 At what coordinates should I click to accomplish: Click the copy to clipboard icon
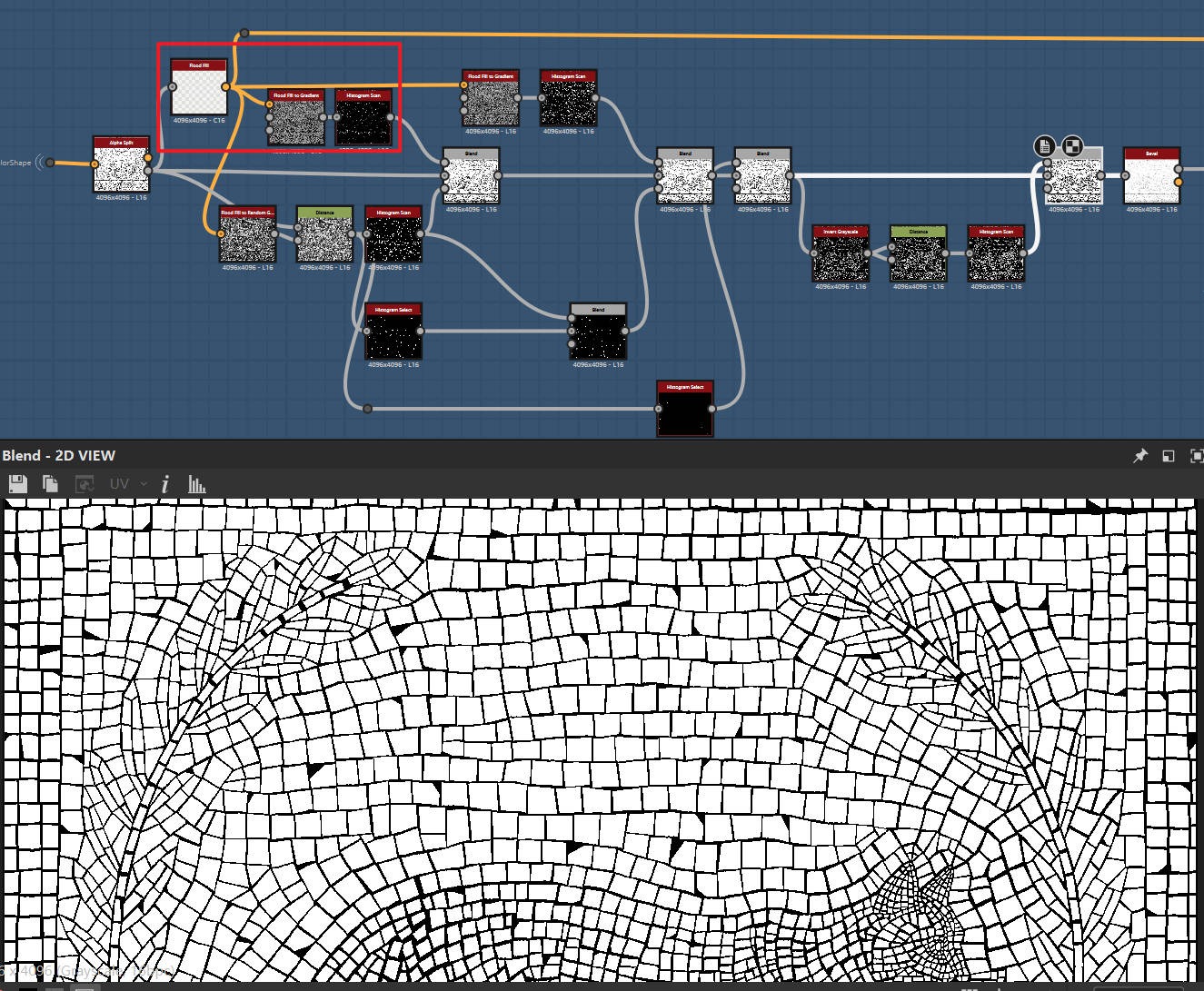[50, 484]
